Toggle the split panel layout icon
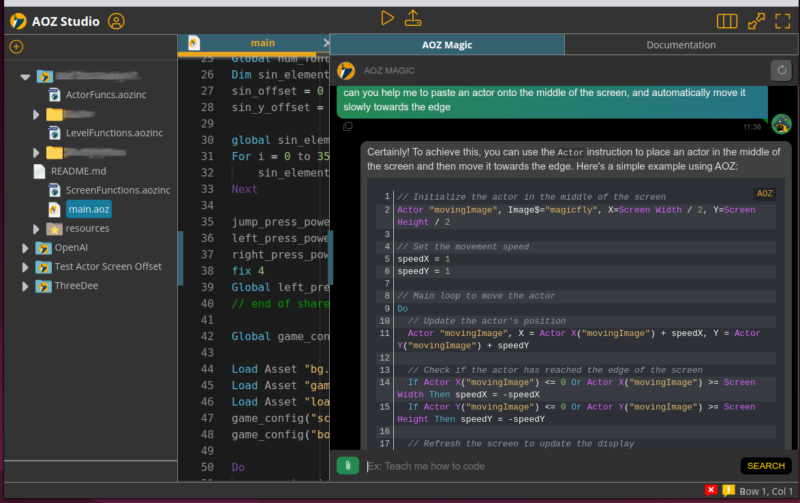 click(727, 21)
